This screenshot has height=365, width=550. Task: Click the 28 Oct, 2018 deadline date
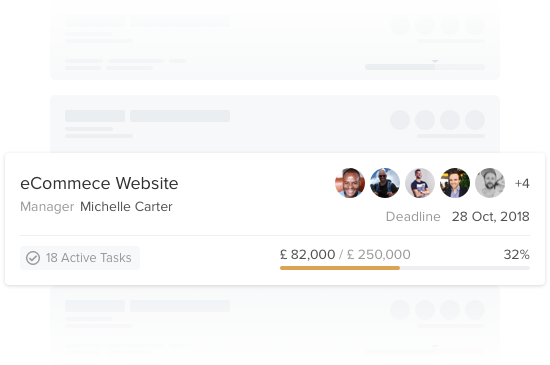pos(490,217)
